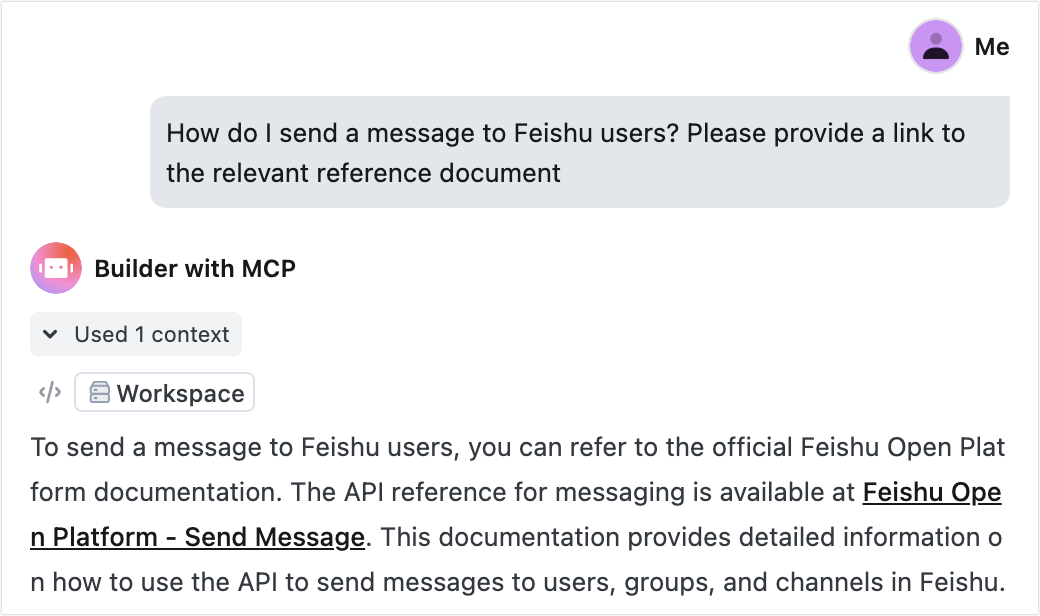Select the Workspace context chip label
Screen dimensions: 1040x616
click(180, 393)
